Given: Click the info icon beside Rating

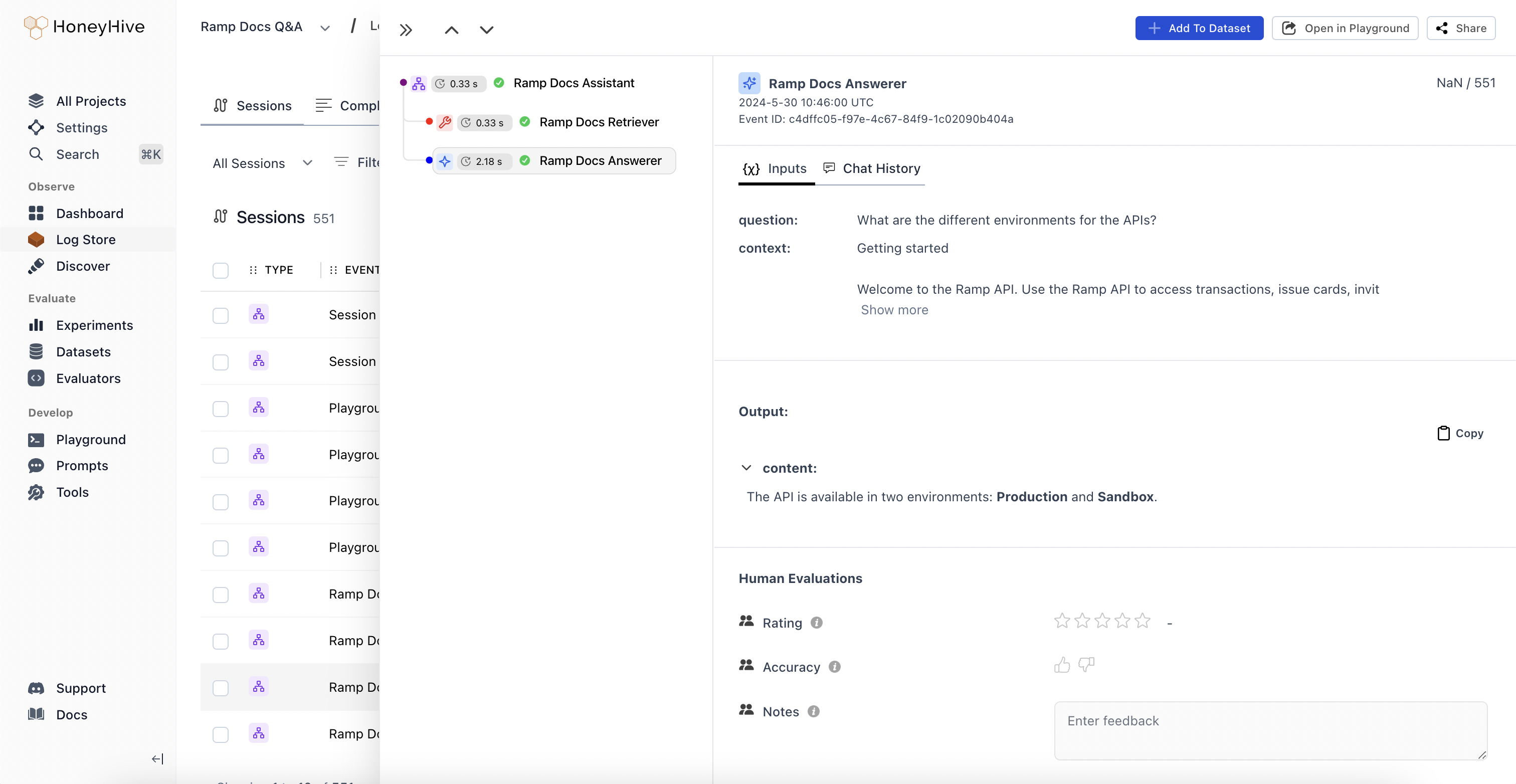Looking at the screenshot, I should tap(816, 623).
